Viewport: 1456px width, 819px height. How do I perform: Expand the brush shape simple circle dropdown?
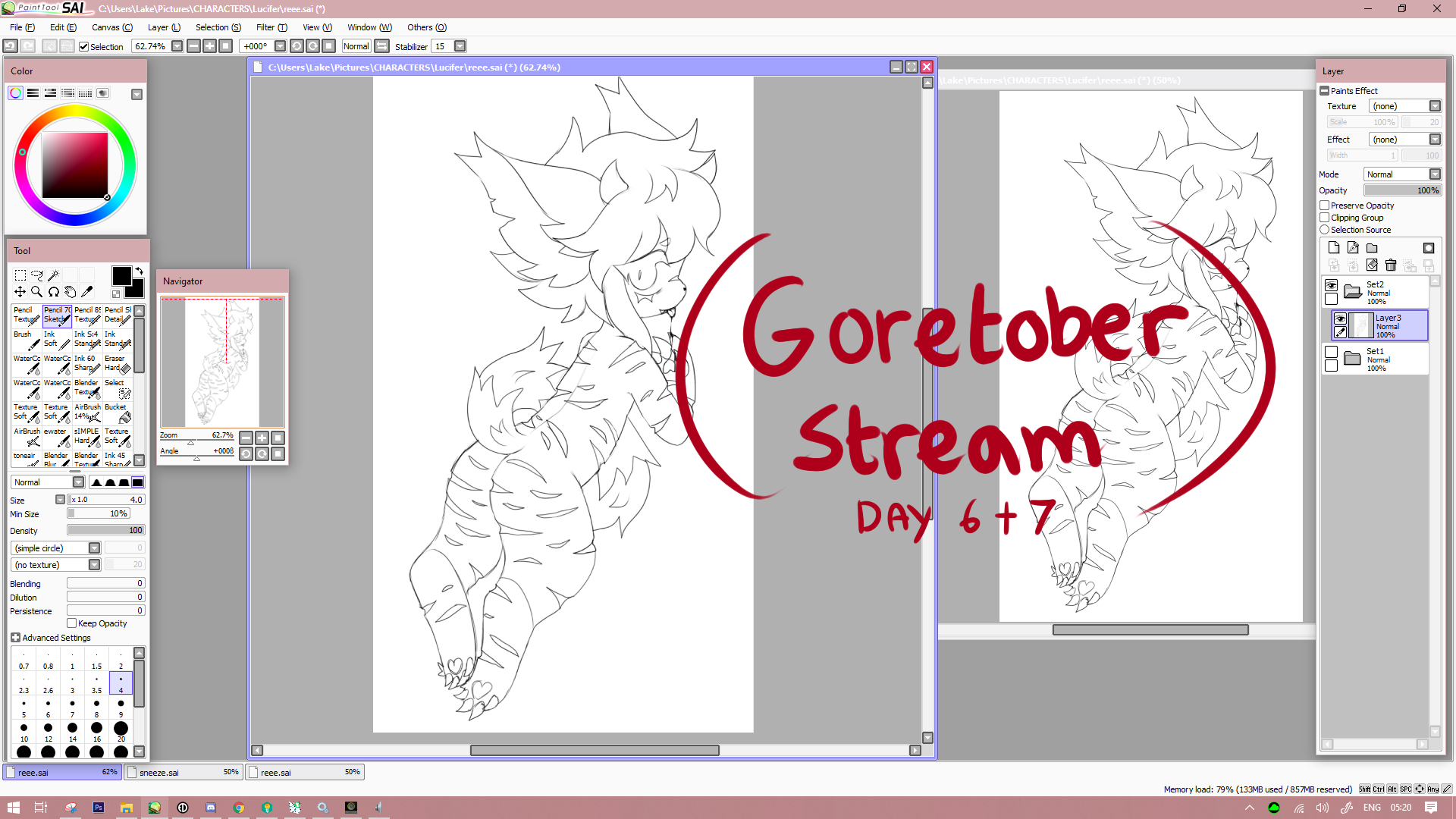94,548
